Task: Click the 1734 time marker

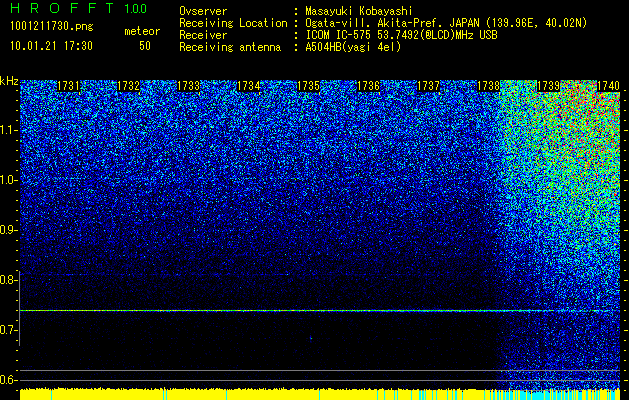Action: tap(249, 86)
